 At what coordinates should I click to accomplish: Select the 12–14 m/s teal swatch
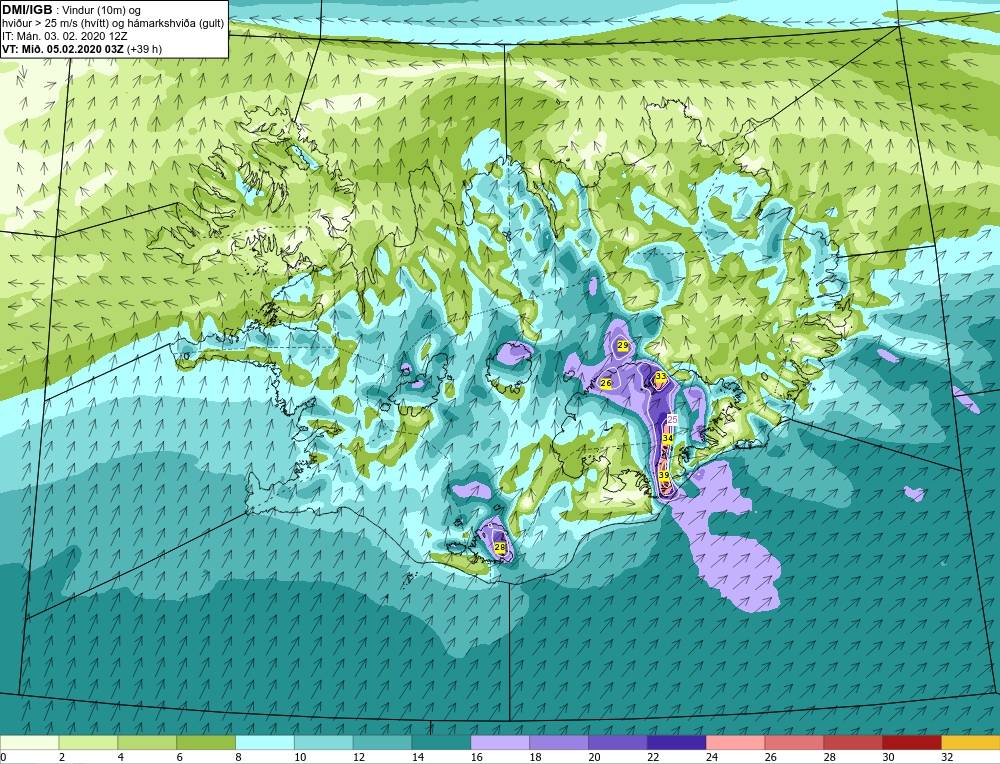(x=382, y=742)
